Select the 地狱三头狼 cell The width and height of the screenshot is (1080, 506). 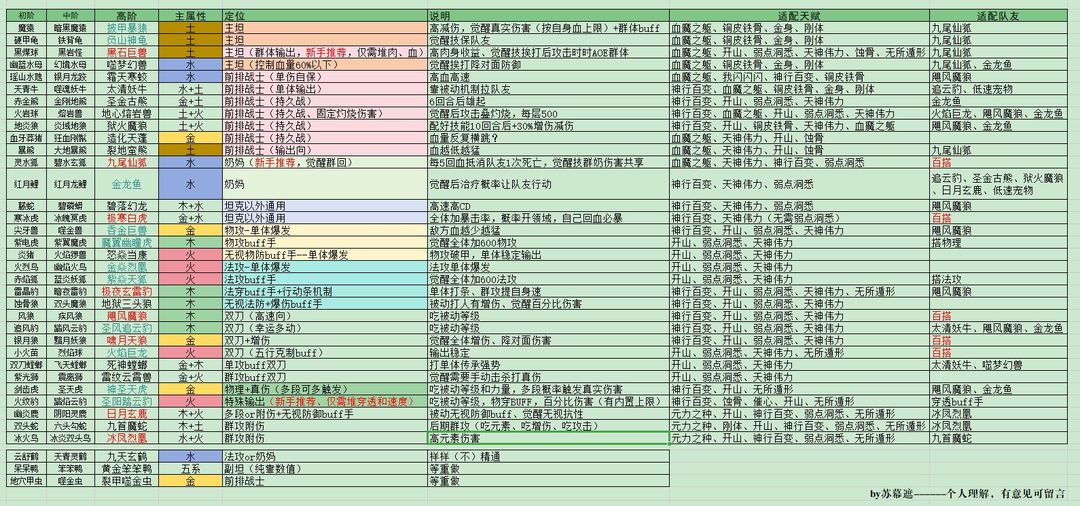(x=126, y=303)
